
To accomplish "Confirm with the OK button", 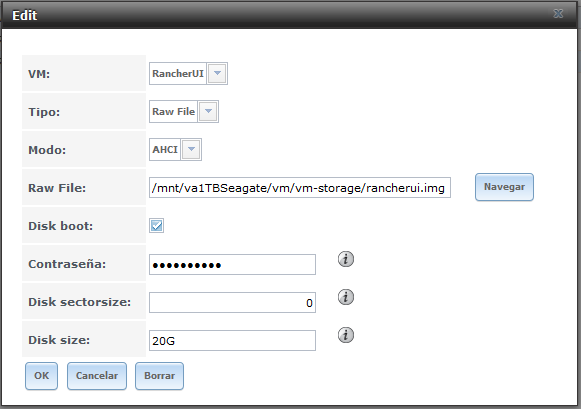I will [x=42, y=376].
